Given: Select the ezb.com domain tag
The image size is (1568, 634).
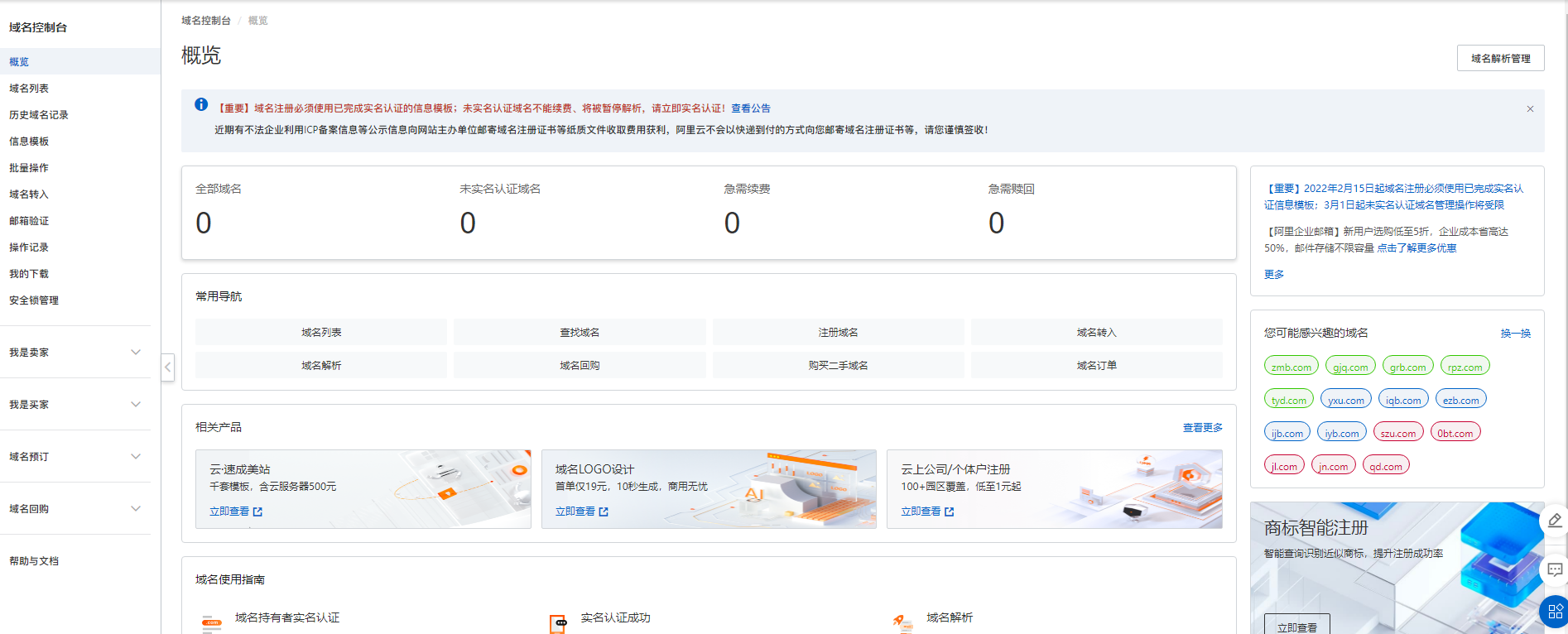Looking at the screenshot, I should (1461, 399).
